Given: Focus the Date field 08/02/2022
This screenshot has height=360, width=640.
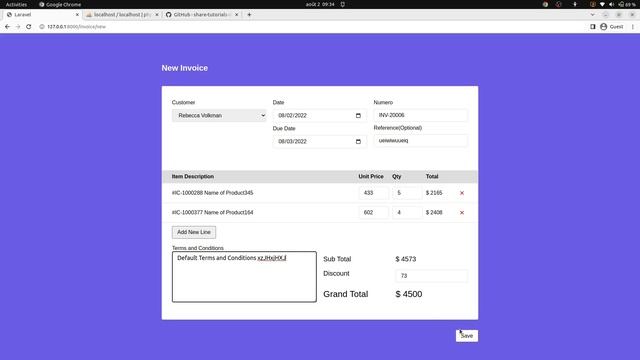Looking at the screenshot, I should click(x=320, y=116).
